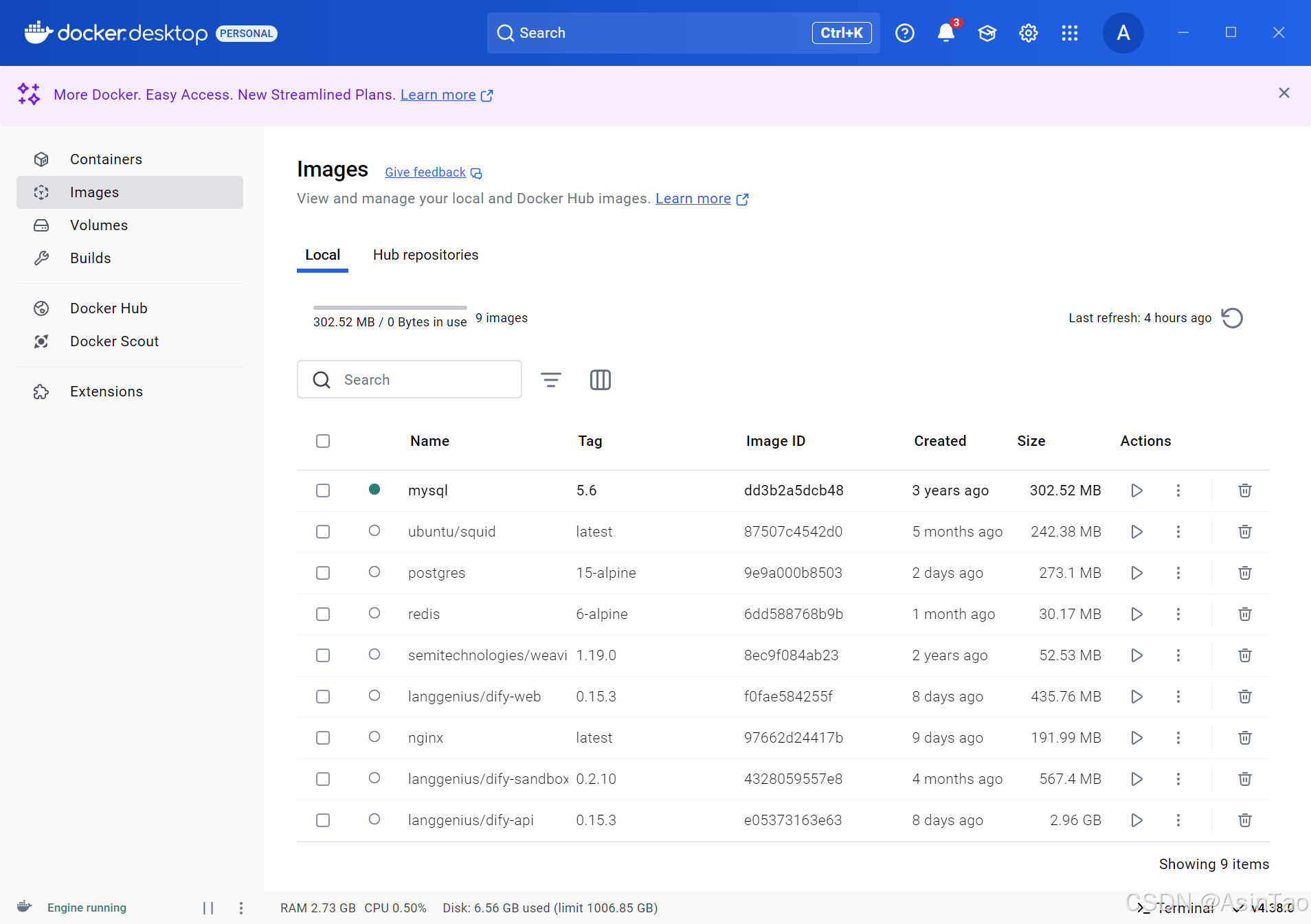
Task: Open notifications bell icon
Action: [946, 33]
